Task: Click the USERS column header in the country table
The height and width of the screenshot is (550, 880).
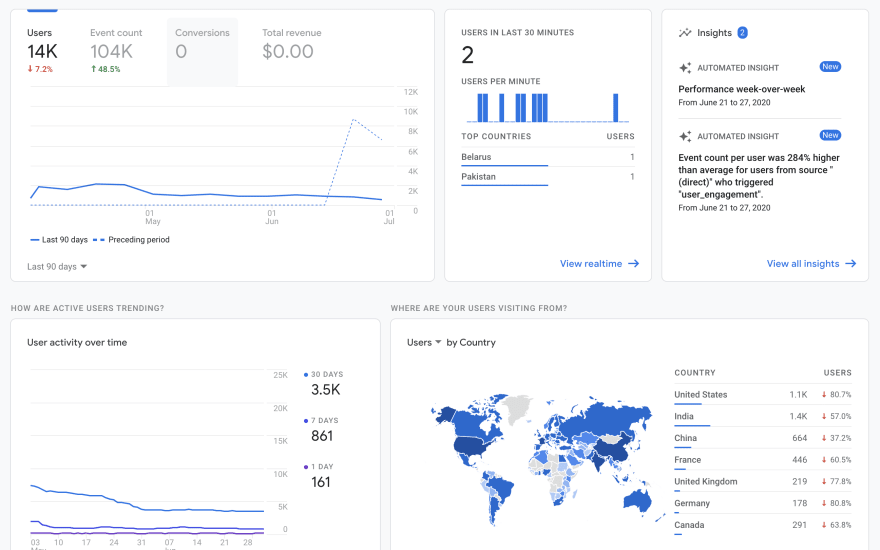Action: pos(837,373)
